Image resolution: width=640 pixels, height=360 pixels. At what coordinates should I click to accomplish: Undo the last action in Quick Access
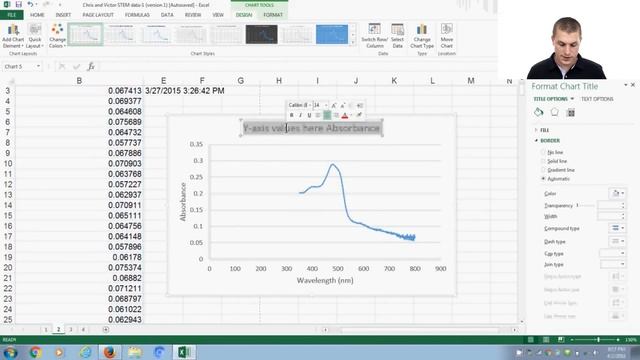[x=30, y=4]
